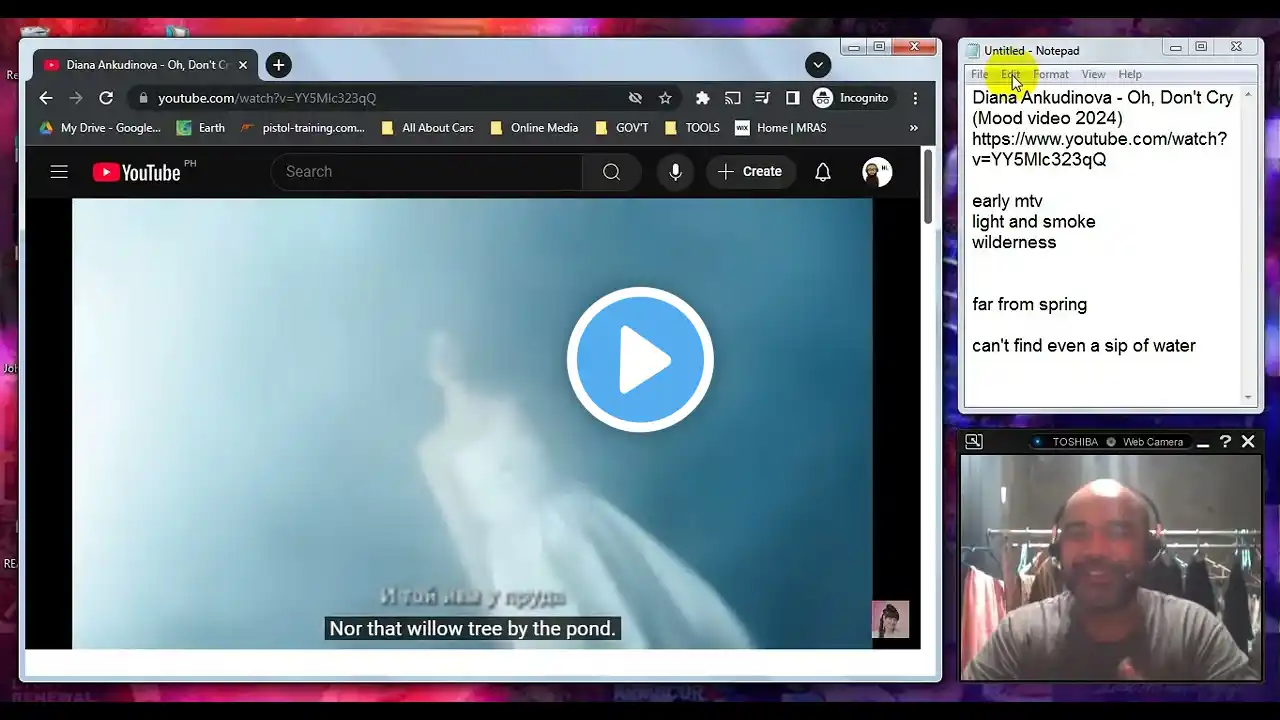Open the My Drive - Google bookmark
The height and width of the screenshot is (720, 1280).
99,128
